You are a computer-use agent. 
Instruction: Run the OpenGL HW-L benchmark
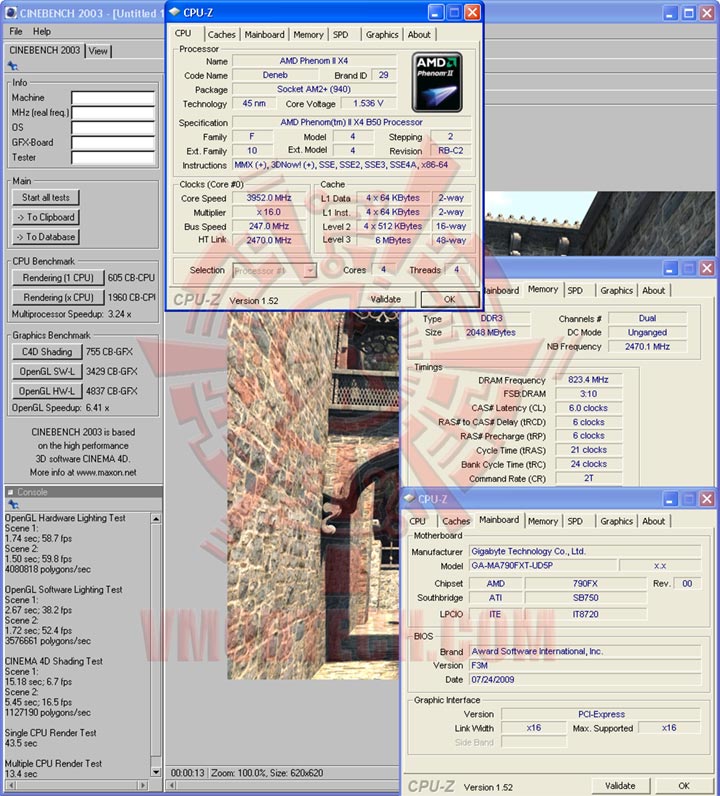click(47, 391)
